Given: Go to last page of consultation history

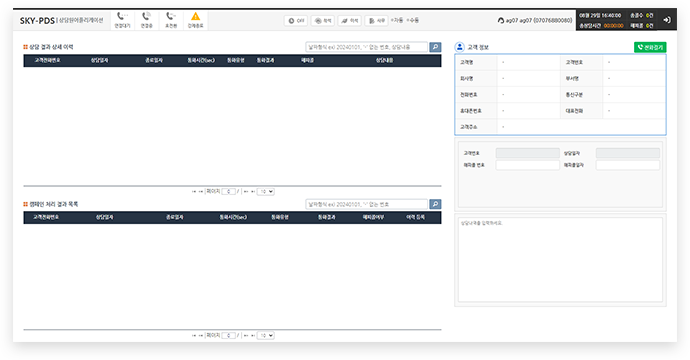Looking at the screenshot, I should coord(253,191).
